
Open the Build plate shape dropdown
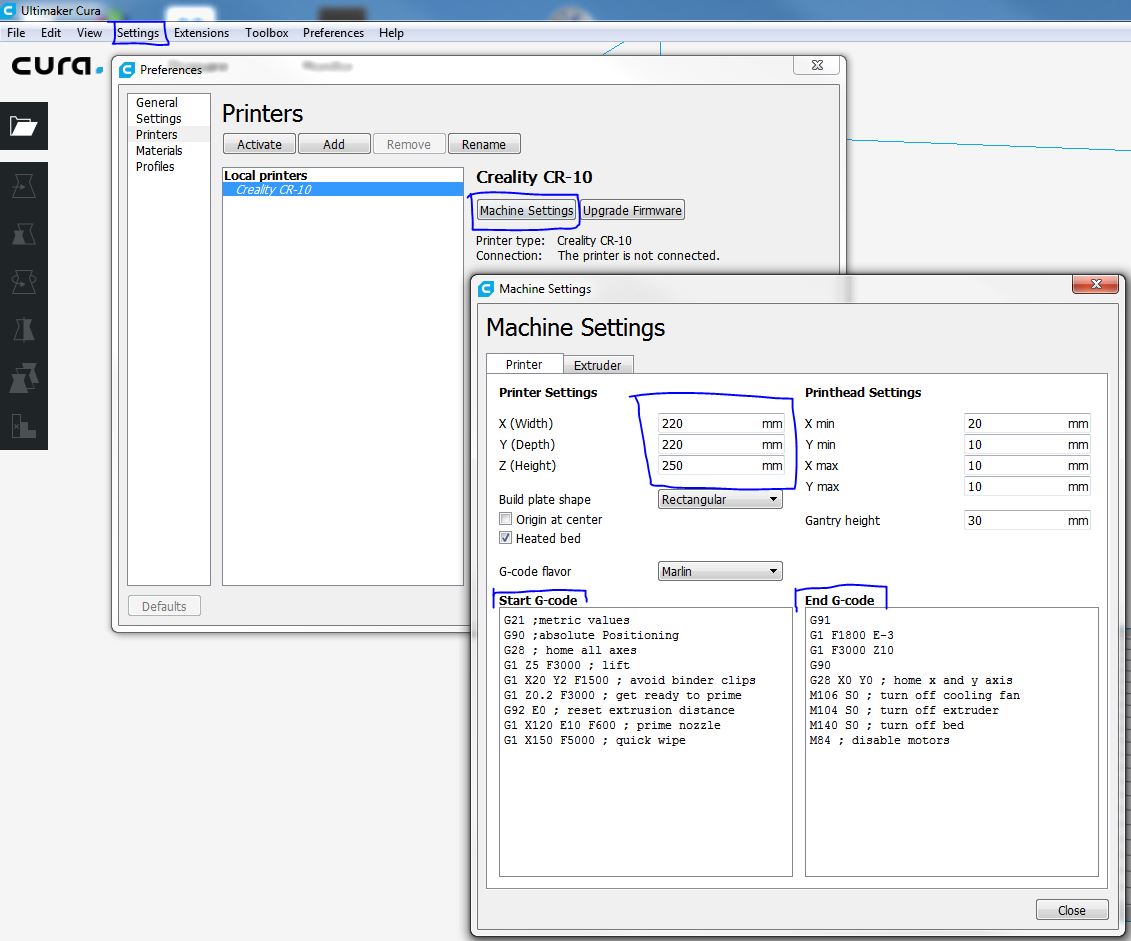pyautogui.click(x=720, y=499)
